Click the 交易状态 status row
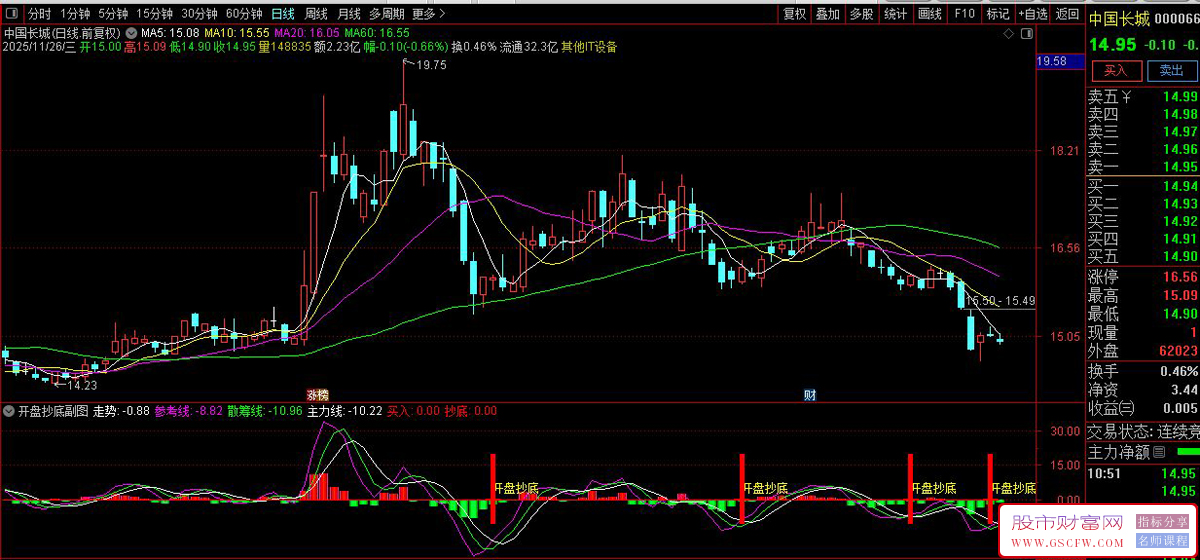Viewport: 1200px width, 560px height. [x=1143, y=432]
